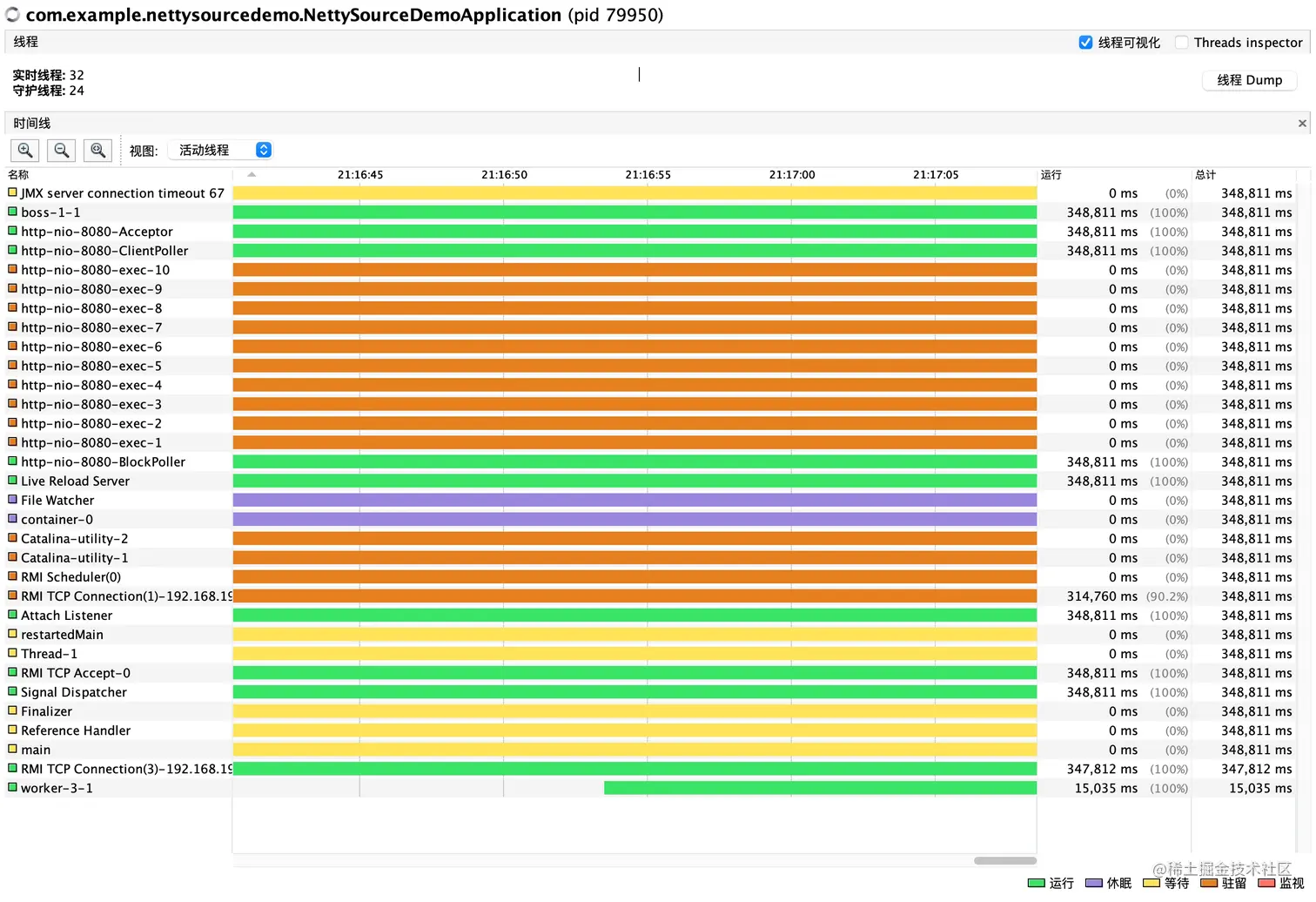The width and height of the screenshot is (1316, 902).
Task: Select the http-nio-8080-ClientPoller thread name
Action: (x=104, y=251)
